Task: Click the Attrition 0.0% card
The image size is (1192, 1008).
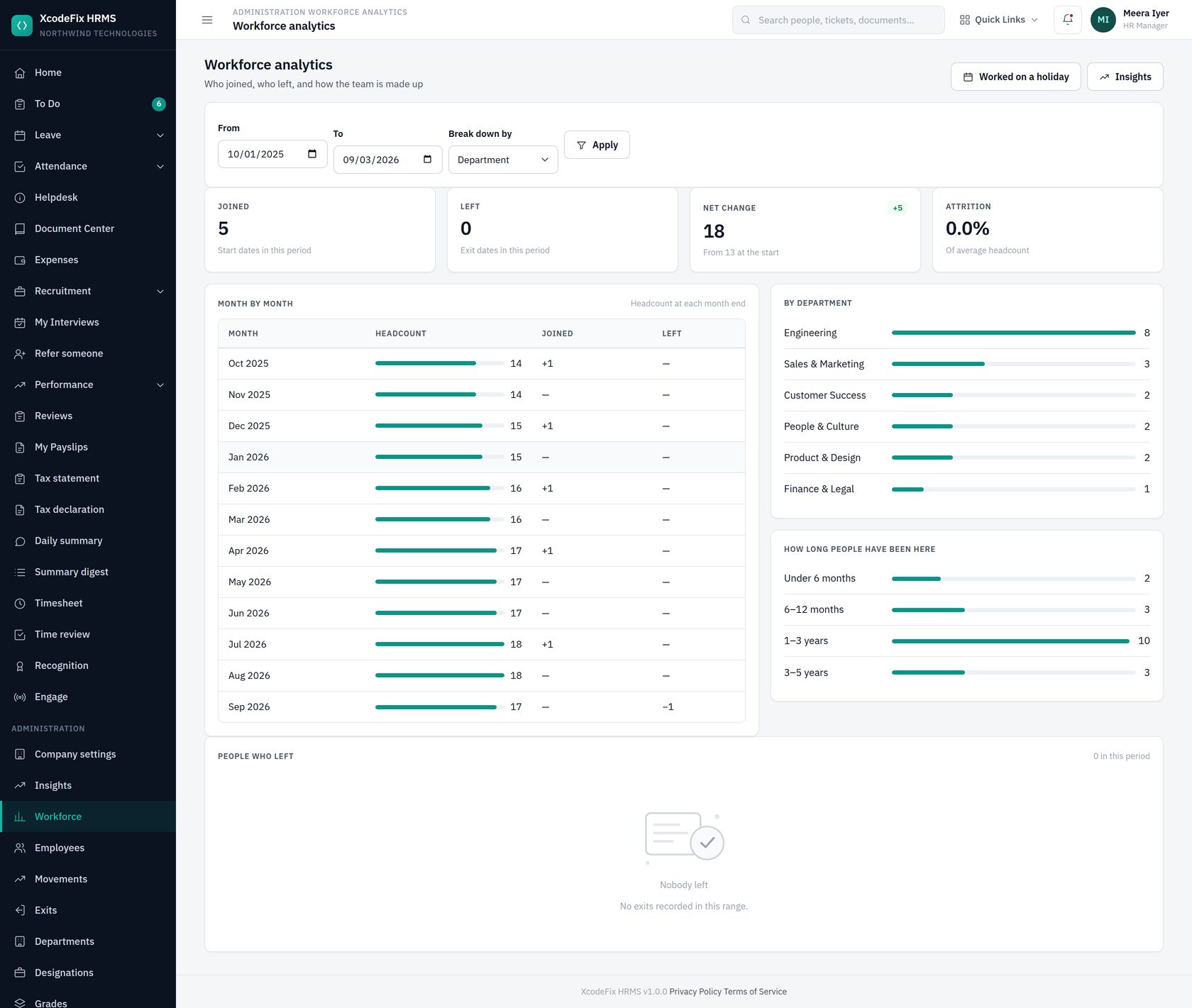Action: pyautogui.click(x=1047, y=230)
